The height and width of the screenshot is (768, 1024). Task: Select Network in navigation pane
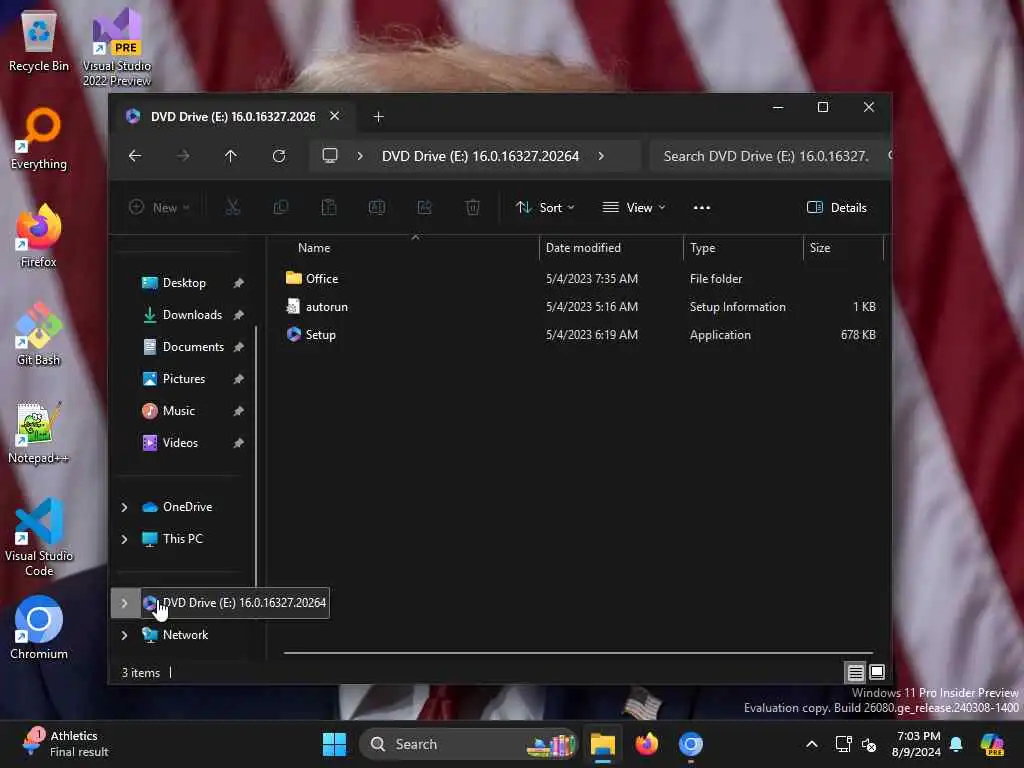185,635
